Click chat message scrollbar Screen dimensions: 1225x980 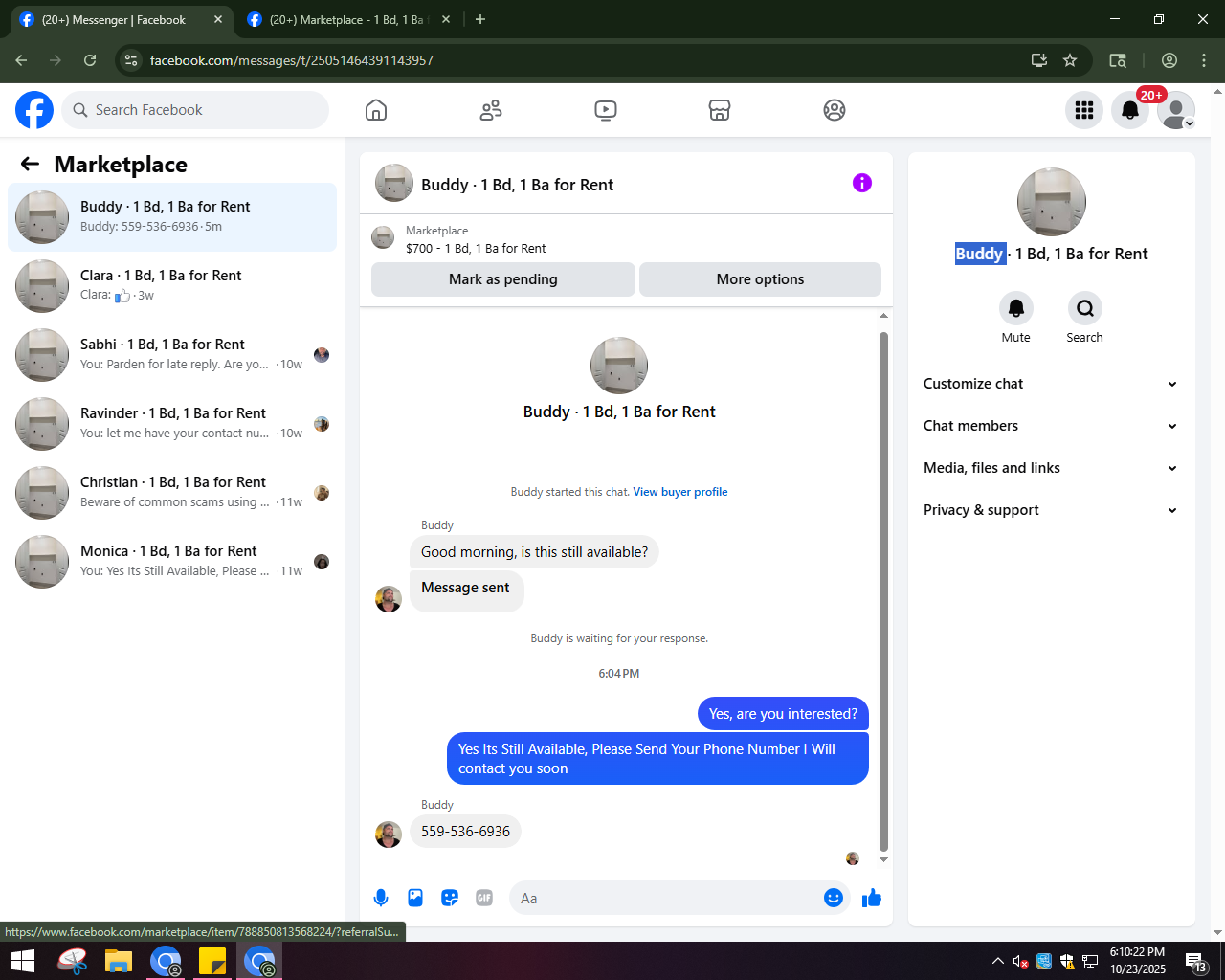pos(883,591)
